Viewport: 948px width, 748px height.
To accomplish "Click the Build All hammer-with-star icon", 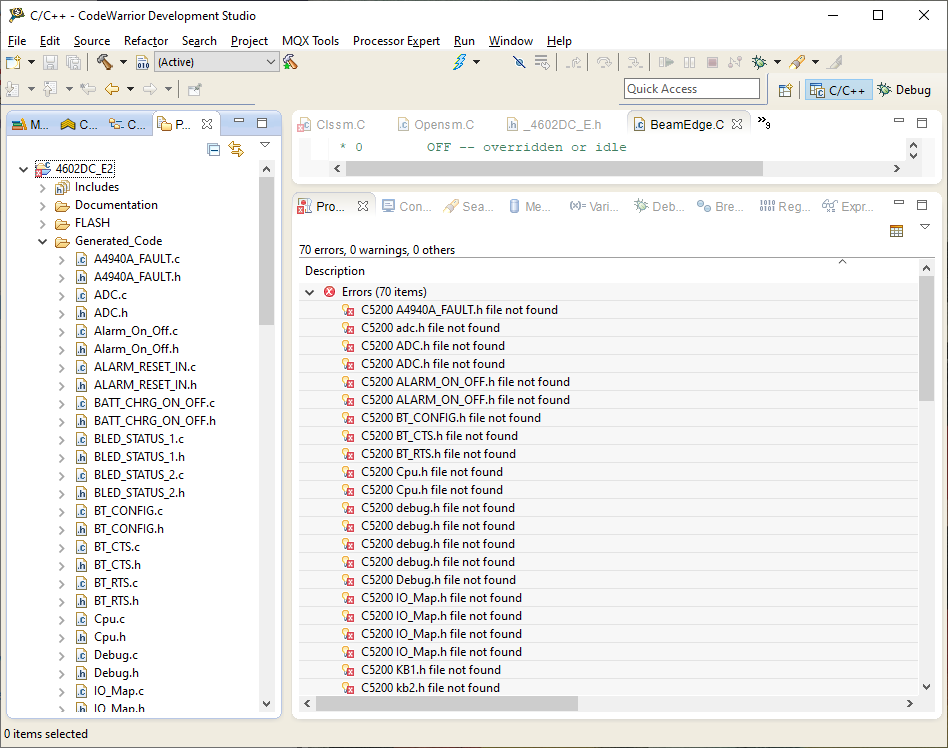I will (290, 62).
